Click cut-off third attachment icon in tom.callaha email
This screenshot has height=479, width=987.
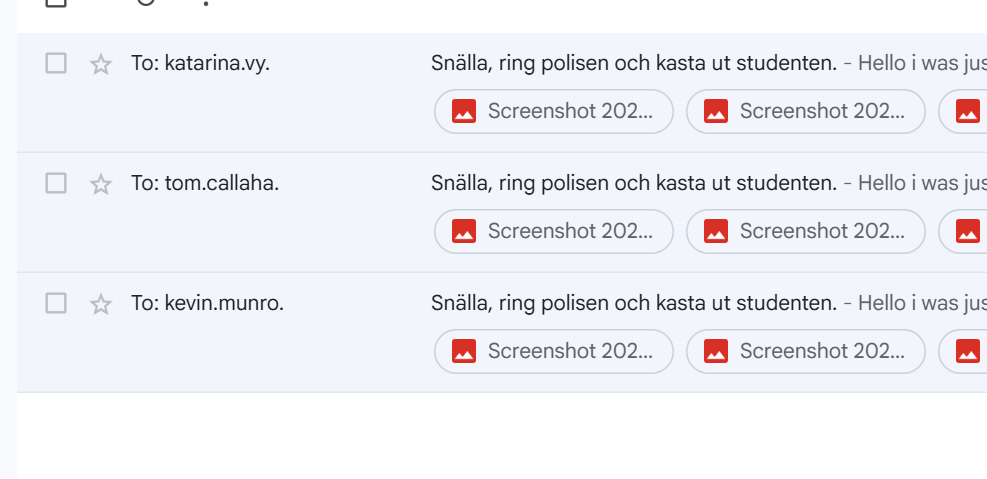click(968, 231)
